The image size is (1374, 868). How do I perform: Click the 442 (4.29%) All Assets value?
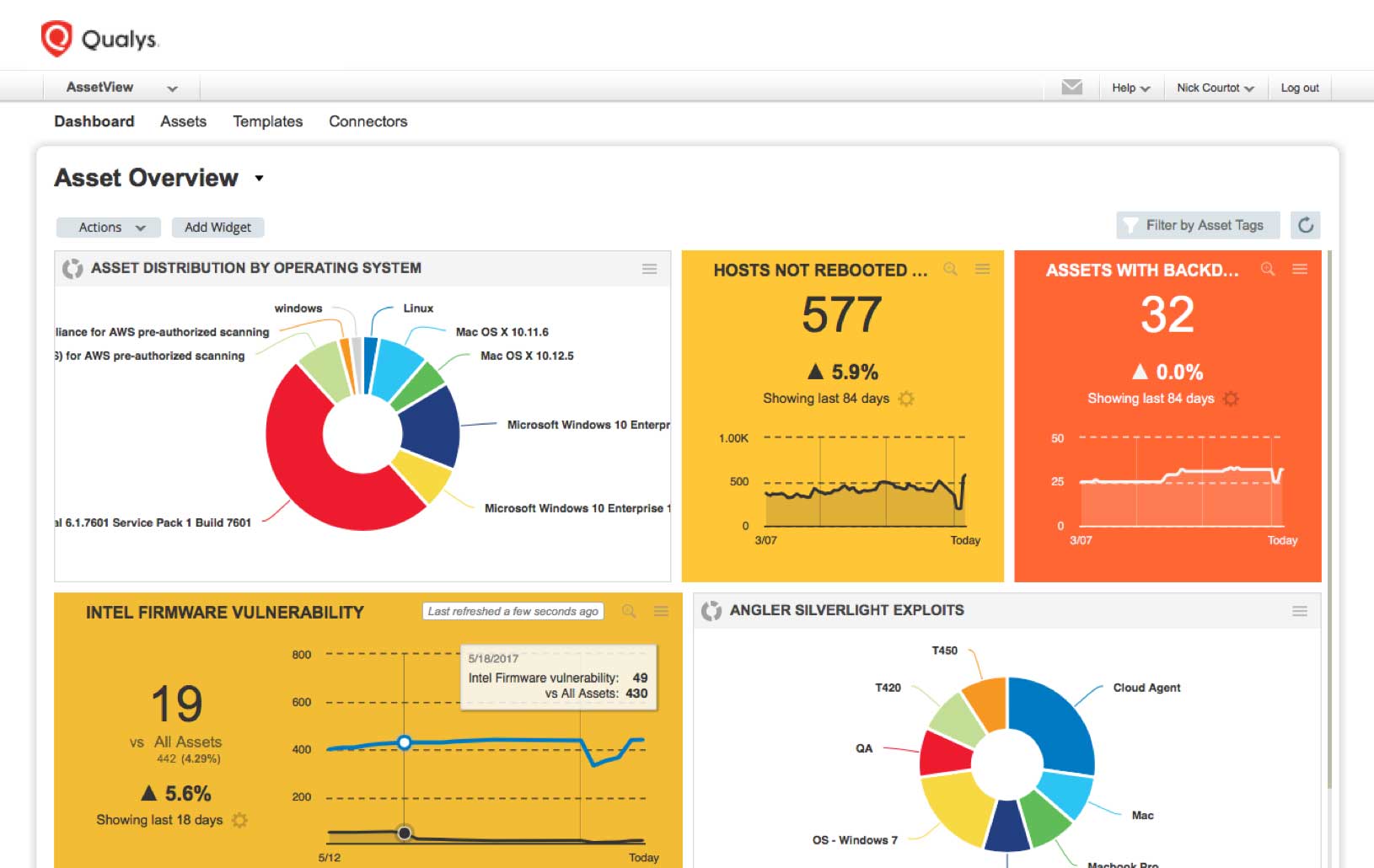tap(188, 758)
